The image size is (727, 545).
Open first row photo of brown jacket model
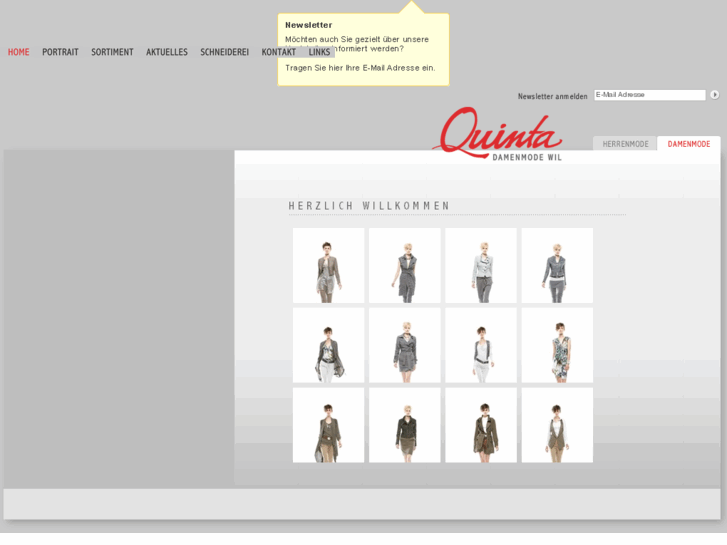[328, 265]
